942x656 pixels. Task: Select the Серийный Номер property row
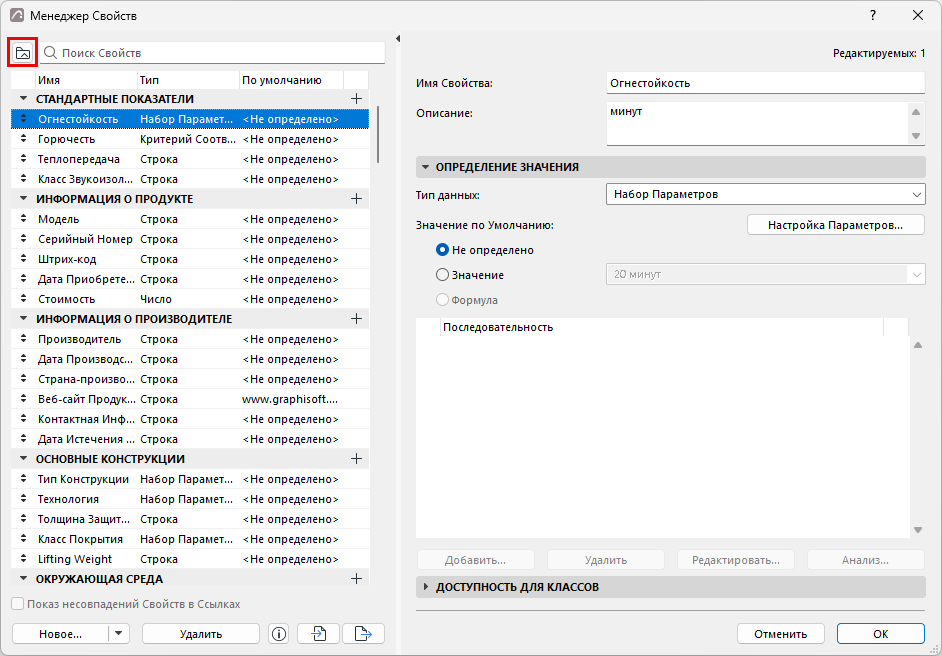tap(190, 239)
